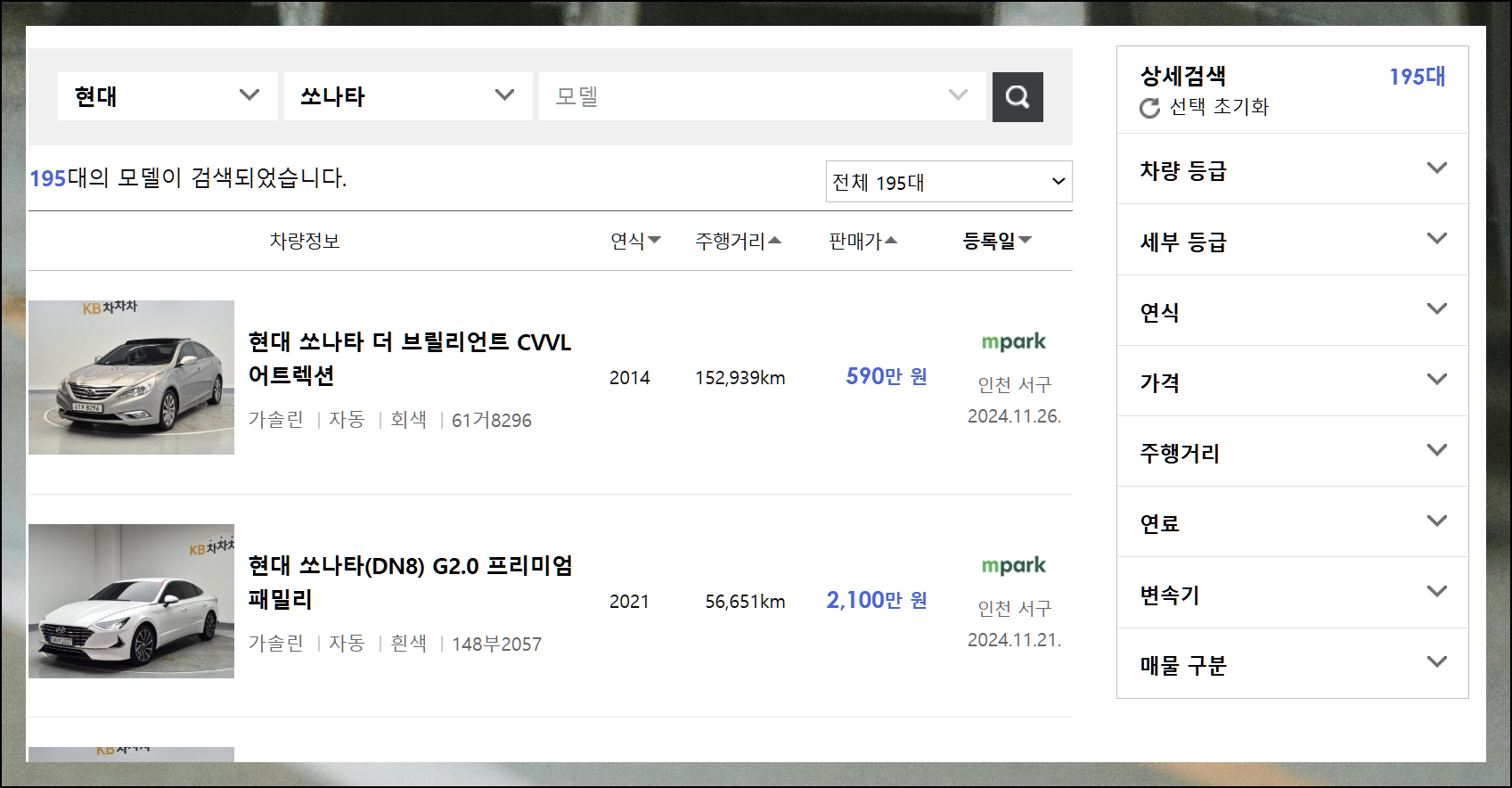Click the 590만 원 price
The width and height of the screenshot is (1512, 788).
(x=887, y=376)
